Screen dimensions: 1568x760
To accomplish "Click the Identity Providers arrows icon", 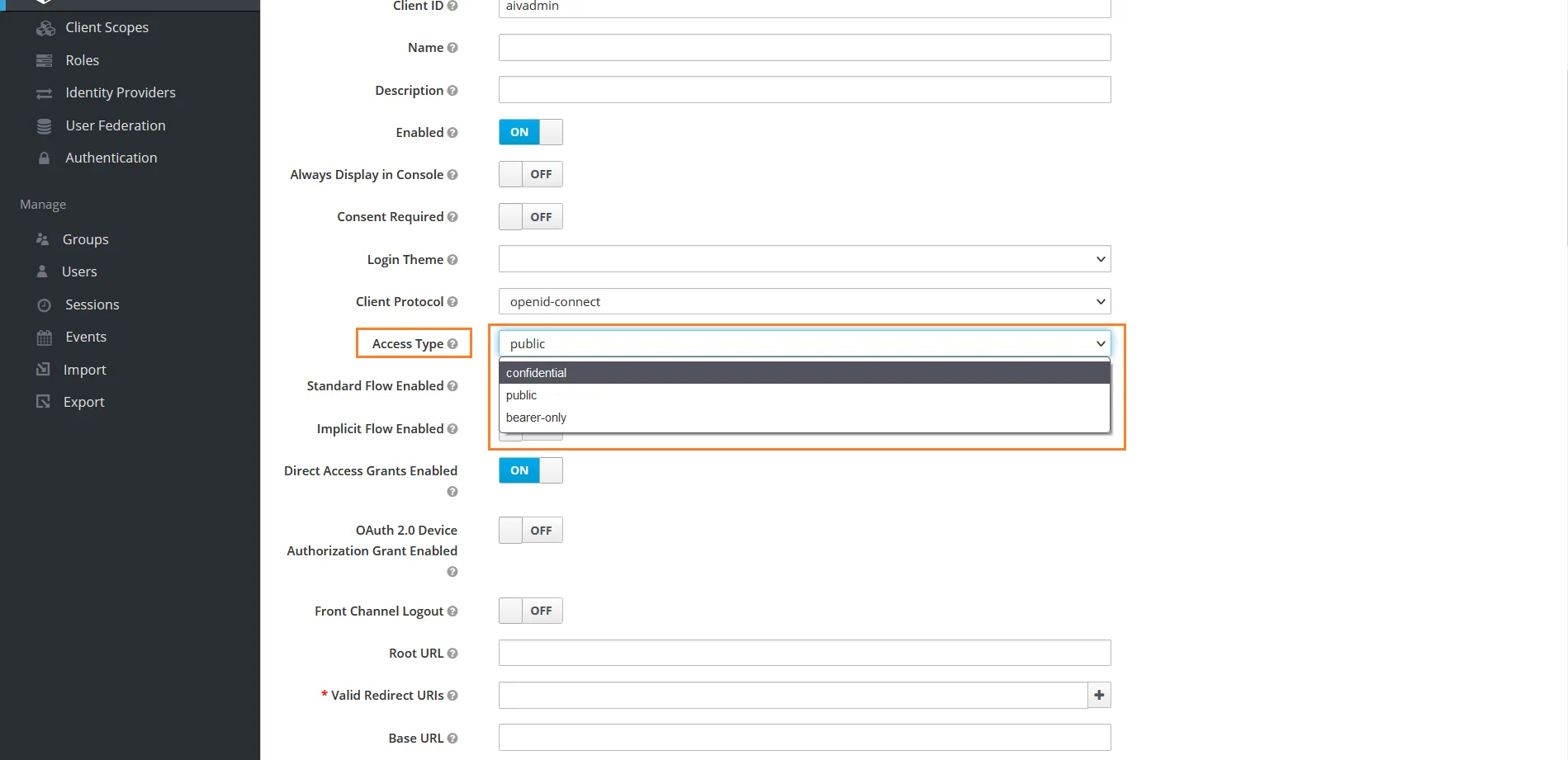I will 45,93.
